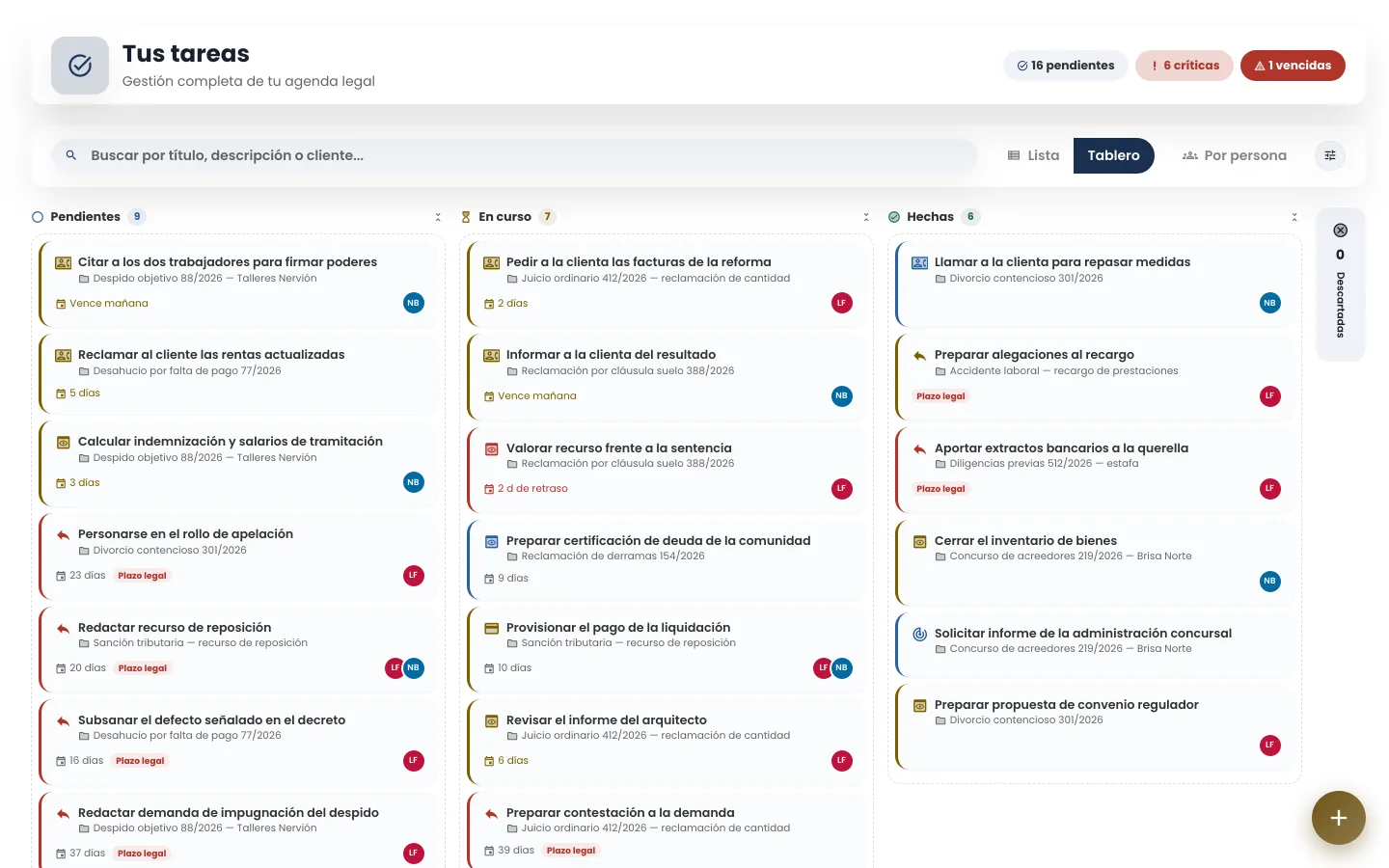Image resolution: width=1389 pixels, height=868 pixels.
Task: Open Revisar el informe del arquitecto card
Action: [667, 741]
